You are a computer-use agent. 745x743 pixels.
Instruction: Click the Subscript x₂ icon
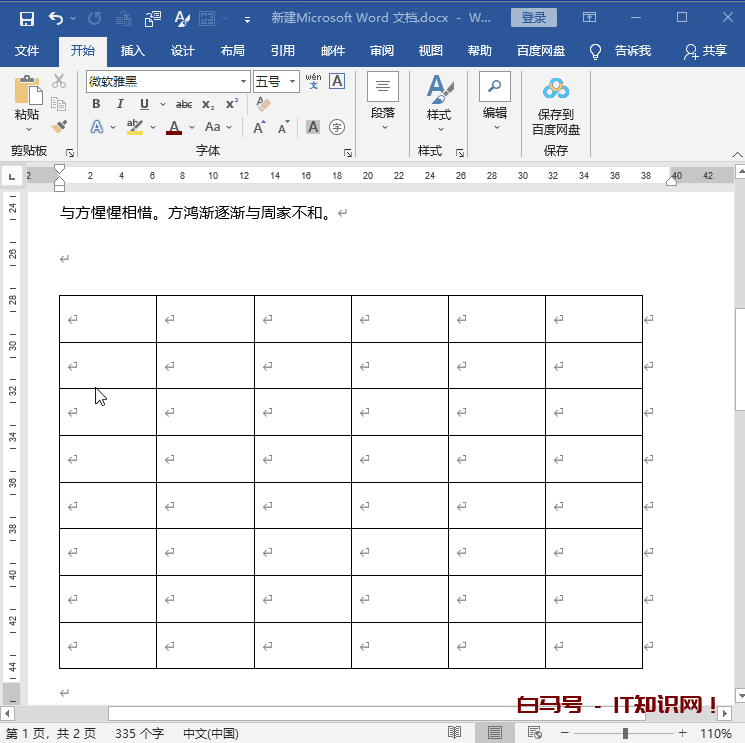pos(208,104)
